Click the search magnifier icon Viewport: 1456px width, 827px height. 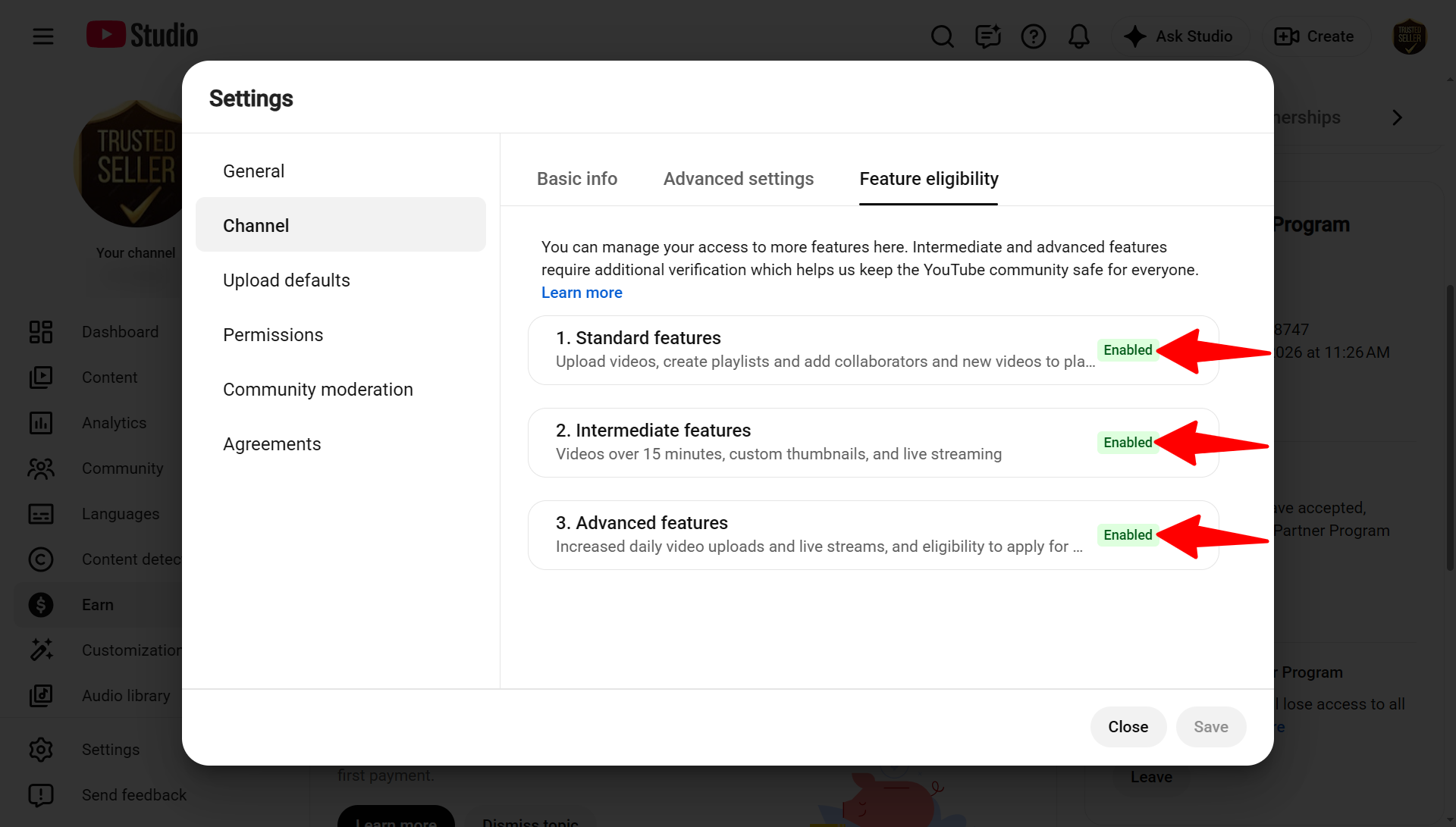[x=942, y=36]
